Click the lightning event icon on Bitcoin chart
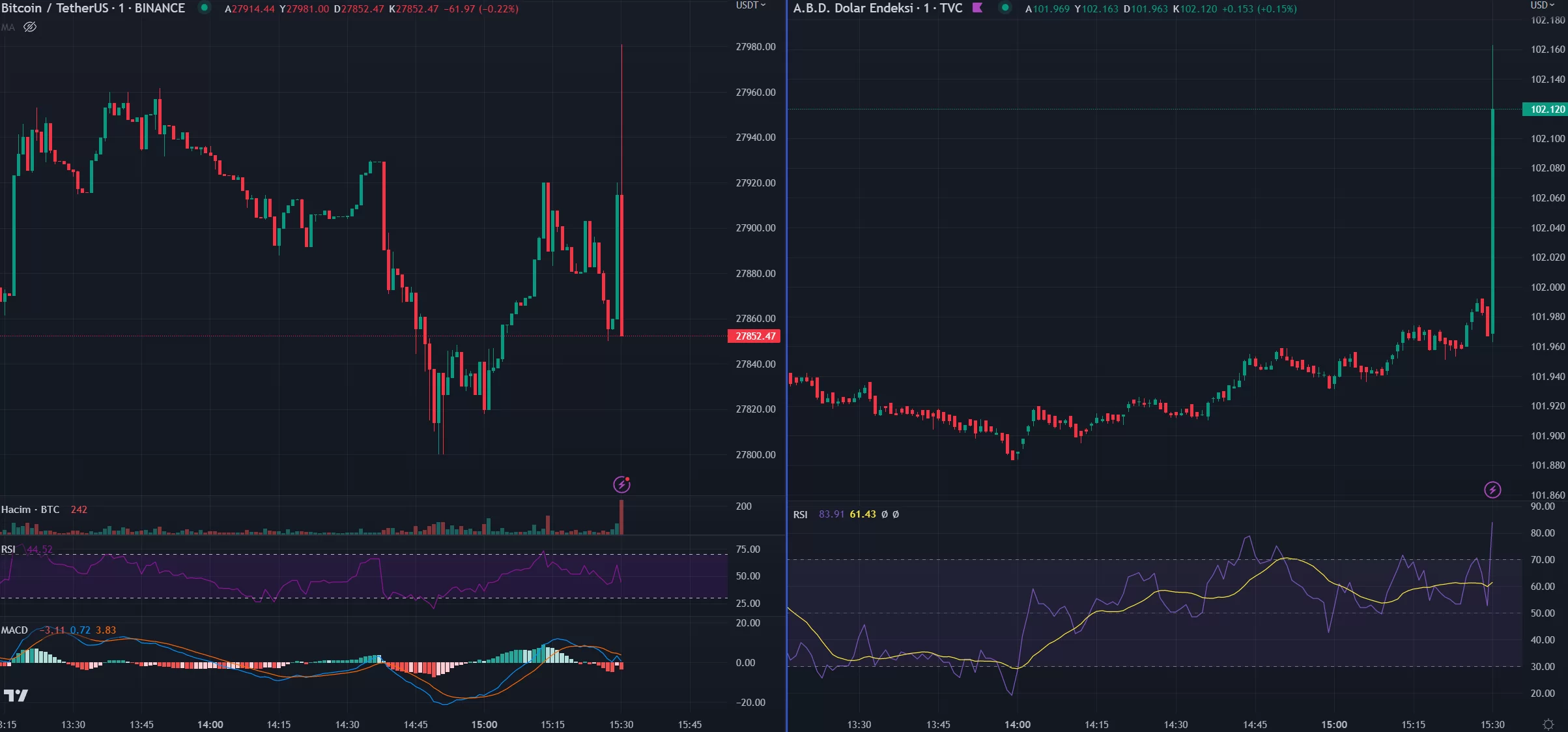The image size is (1568, 732). pyautogui.click(x=621, y=484)
